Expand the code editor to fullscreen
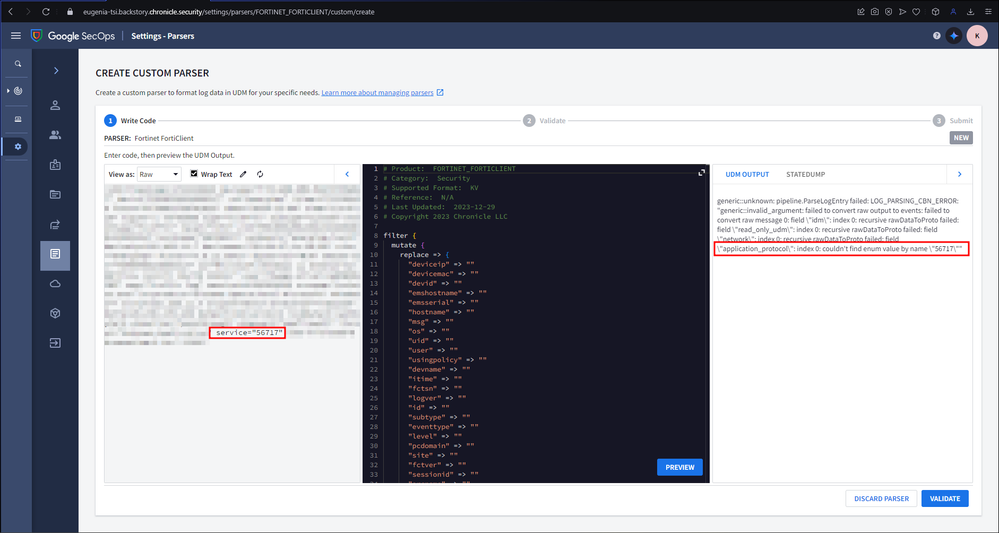Viewport: 999px width, 533px height. coord(701,173)
